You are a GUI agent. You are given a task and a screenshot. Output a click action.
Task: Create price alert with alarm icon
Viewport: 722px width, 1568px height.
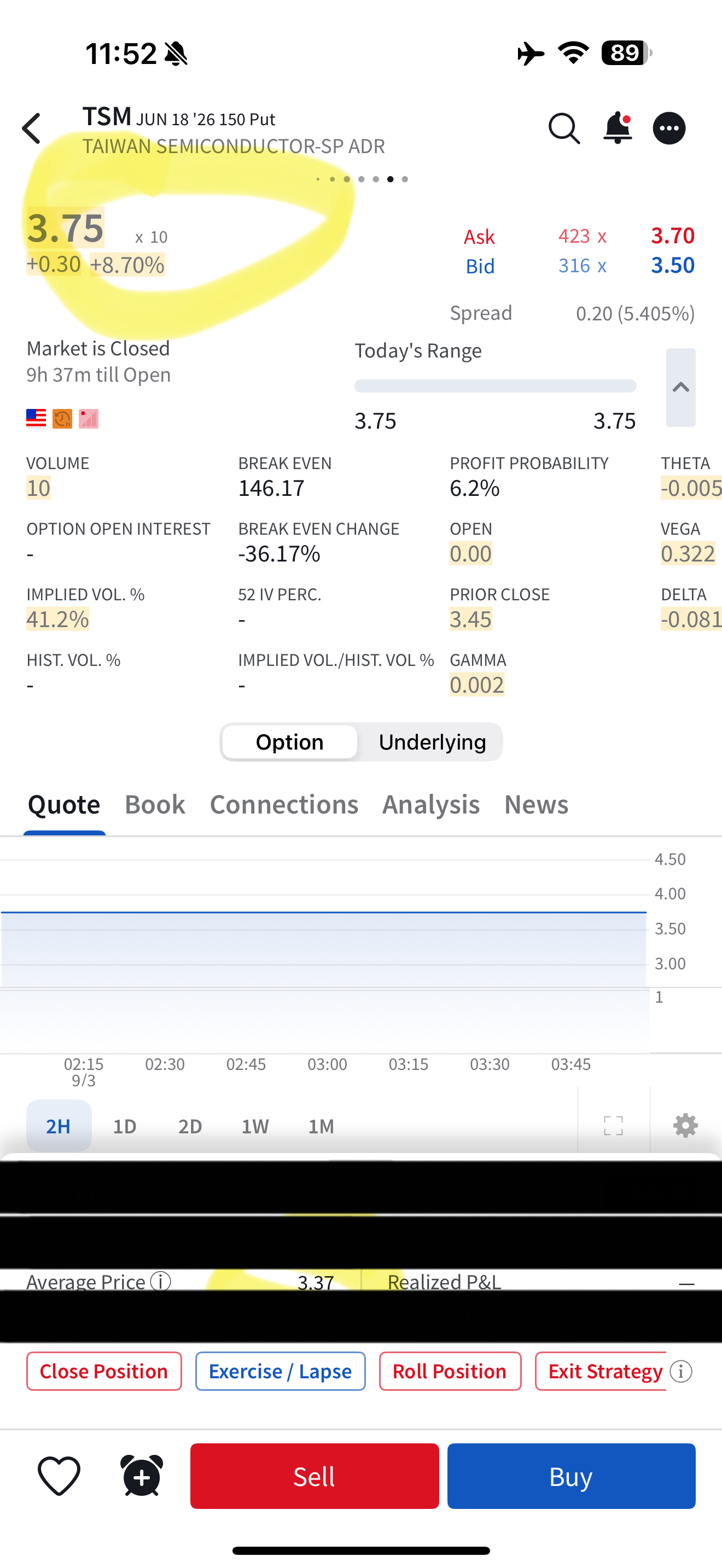coord(142,1476)
